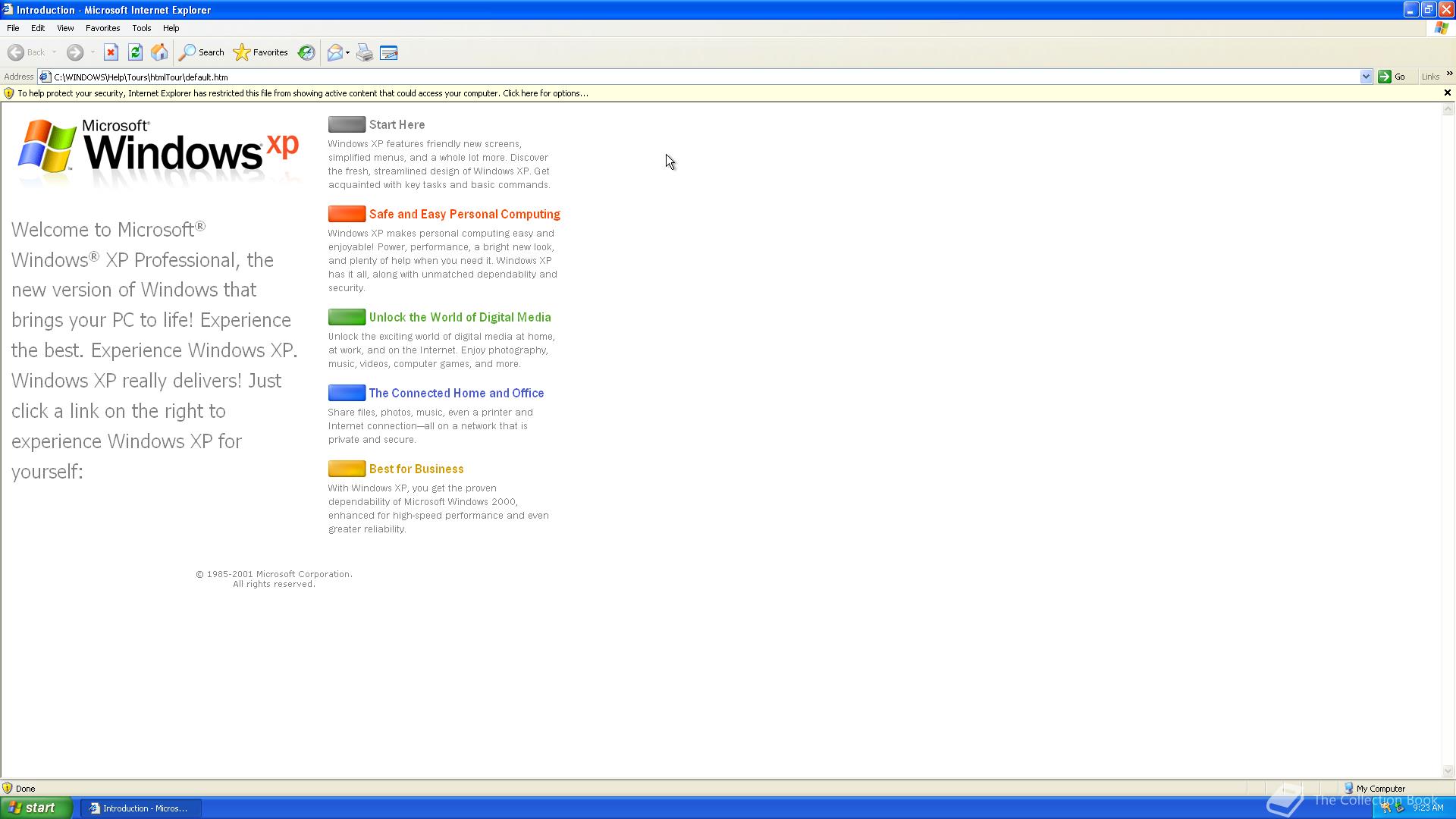Click the green Digital Media color block

pos(347,317)
